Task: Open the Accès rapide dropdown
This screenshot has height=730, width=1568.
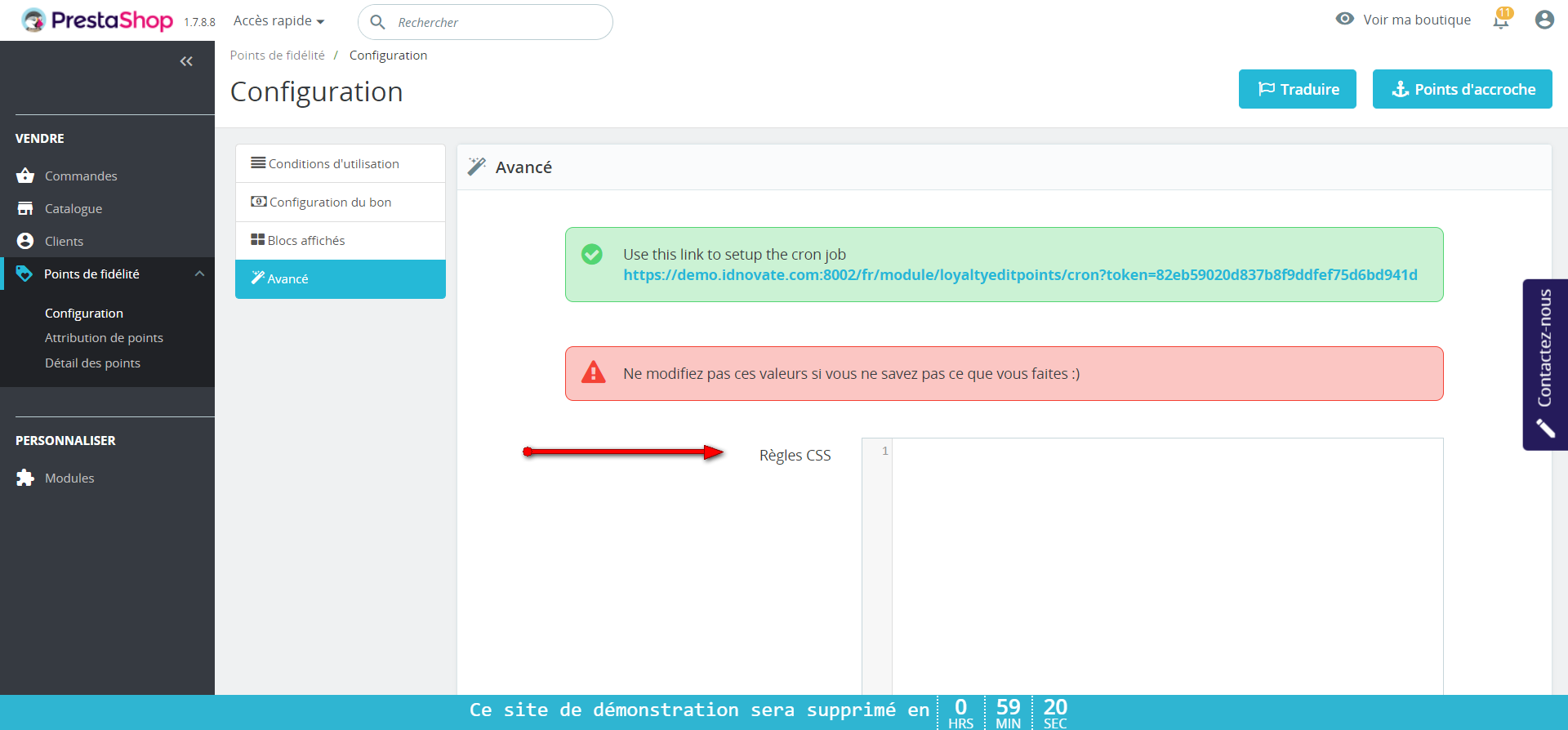Action: pyautogui.click(x=278, y=20)
